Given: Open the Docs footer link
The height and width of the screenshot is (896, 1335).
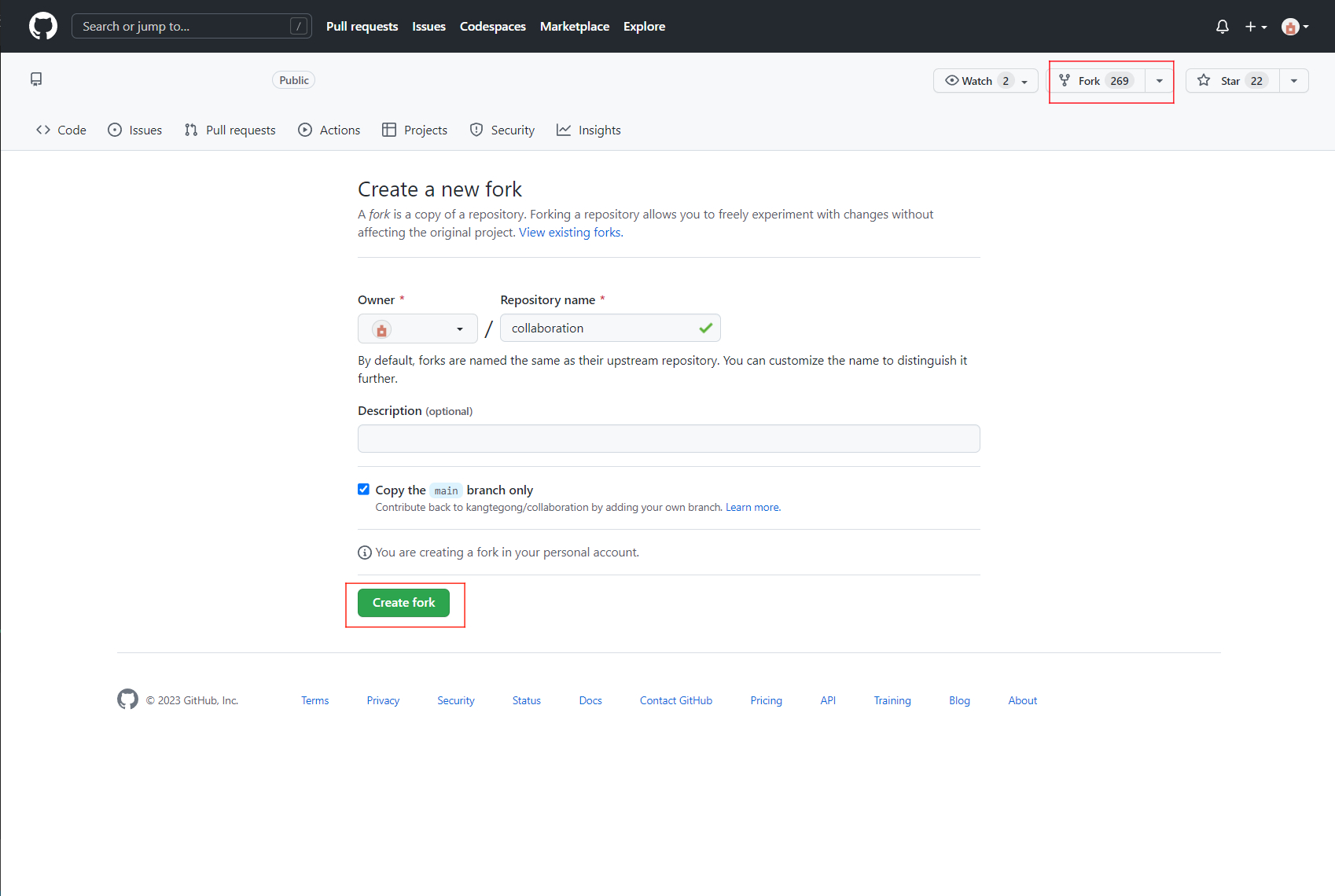Looking at the screenshot, I should [x=590, y=700].
